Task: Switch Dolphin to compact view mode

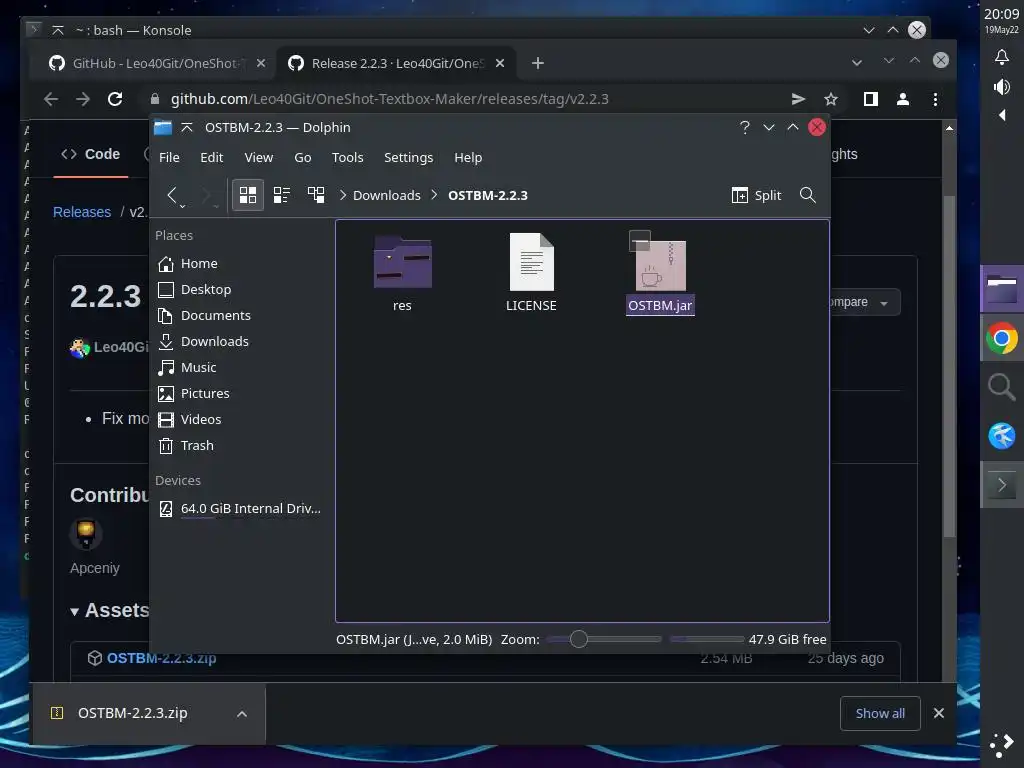Action: click(x=281, y=195)
